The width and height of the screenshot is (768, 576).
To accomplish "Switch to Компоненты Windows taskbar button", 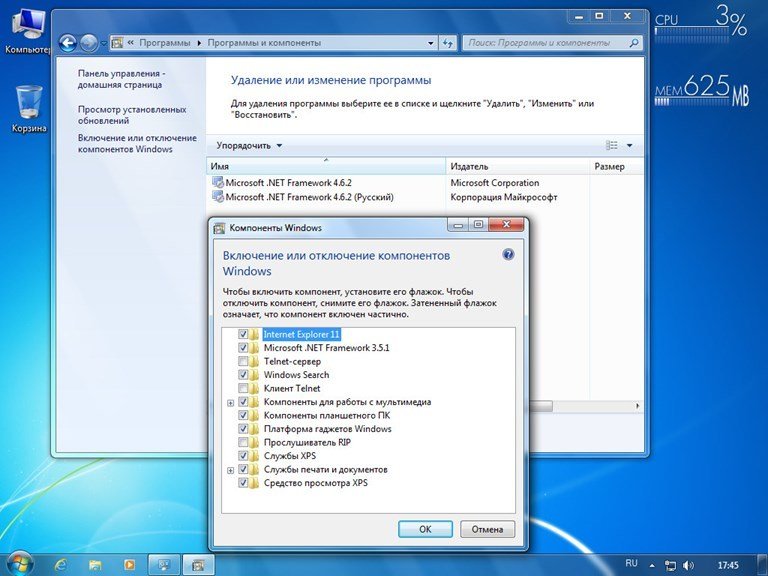I will pos(198,565).
